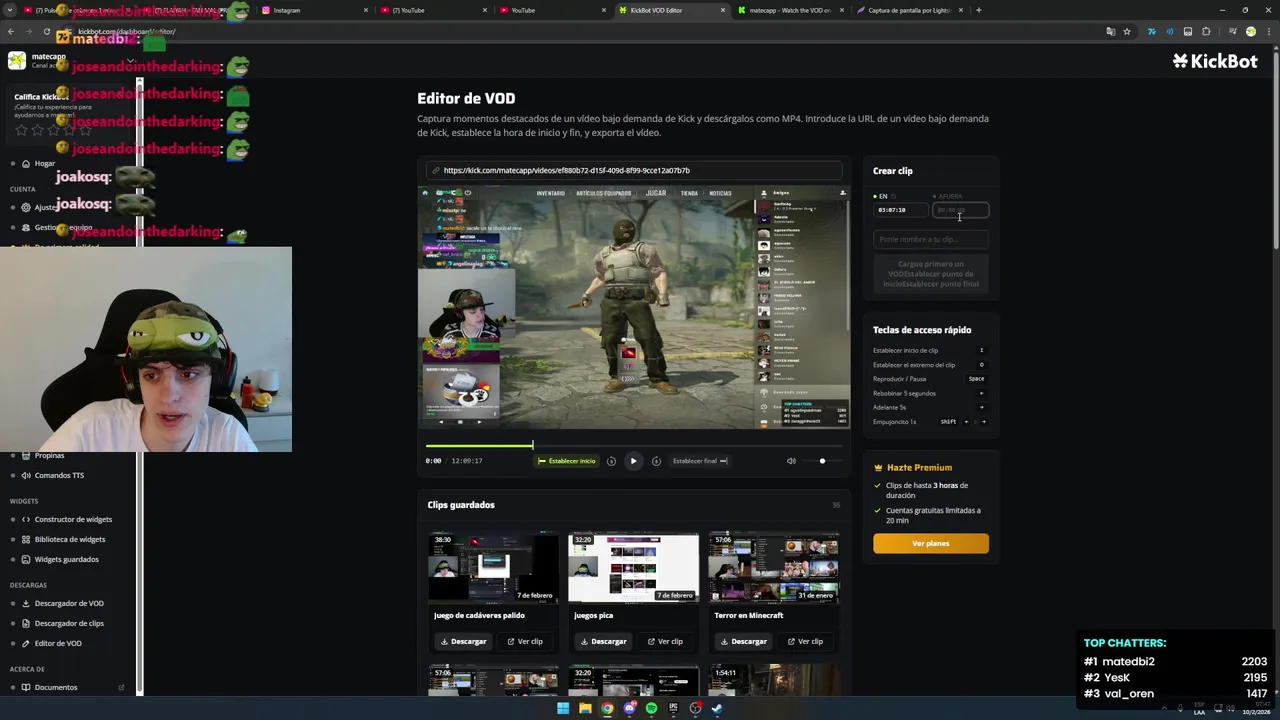Viewport: 1280px width, 720px height.
Task: Select Editor de VOD in sidebar
Action: click(58, 643)
